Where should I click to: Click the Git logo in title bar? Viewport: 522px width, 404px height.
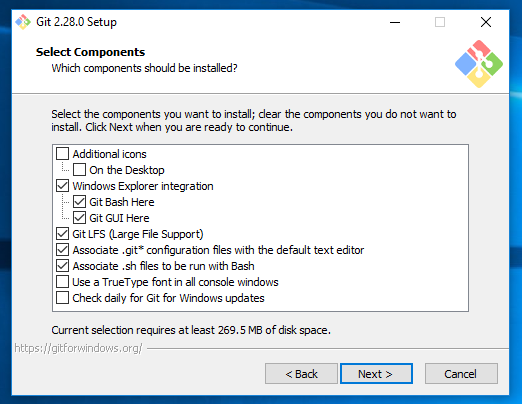pyautogui.click(x=23, y=22)
